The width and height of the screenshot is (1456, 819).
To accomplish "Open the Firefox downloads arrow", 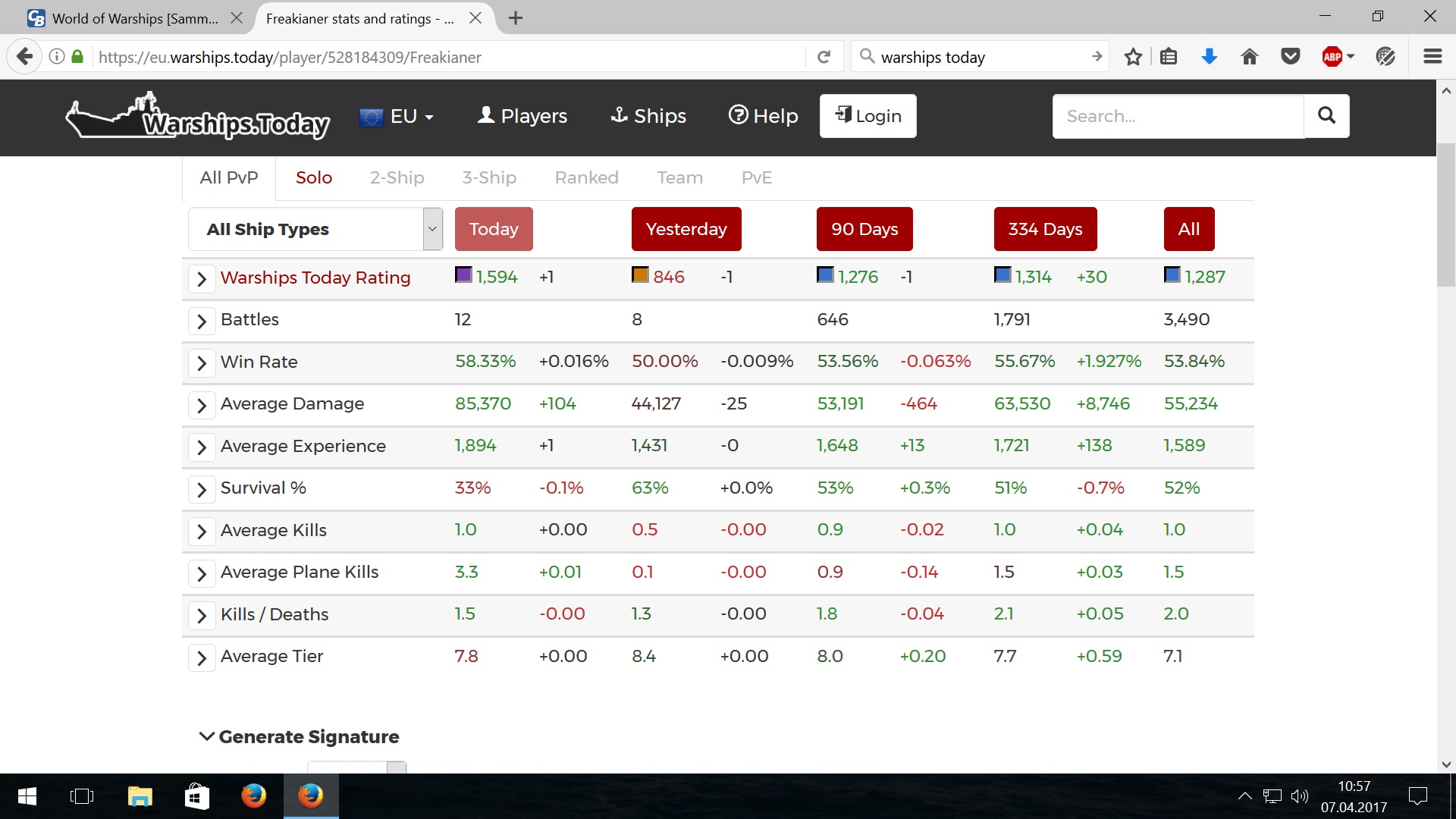I will [1210, 57].
